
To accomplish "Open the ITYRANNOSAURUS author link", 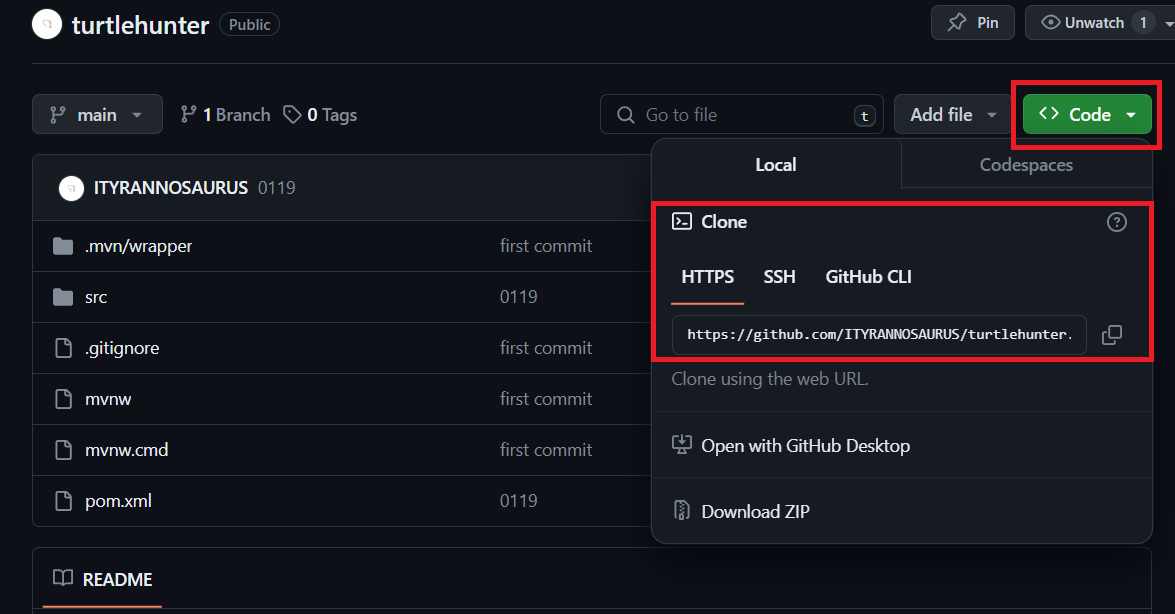I will (x=171, y=187).
